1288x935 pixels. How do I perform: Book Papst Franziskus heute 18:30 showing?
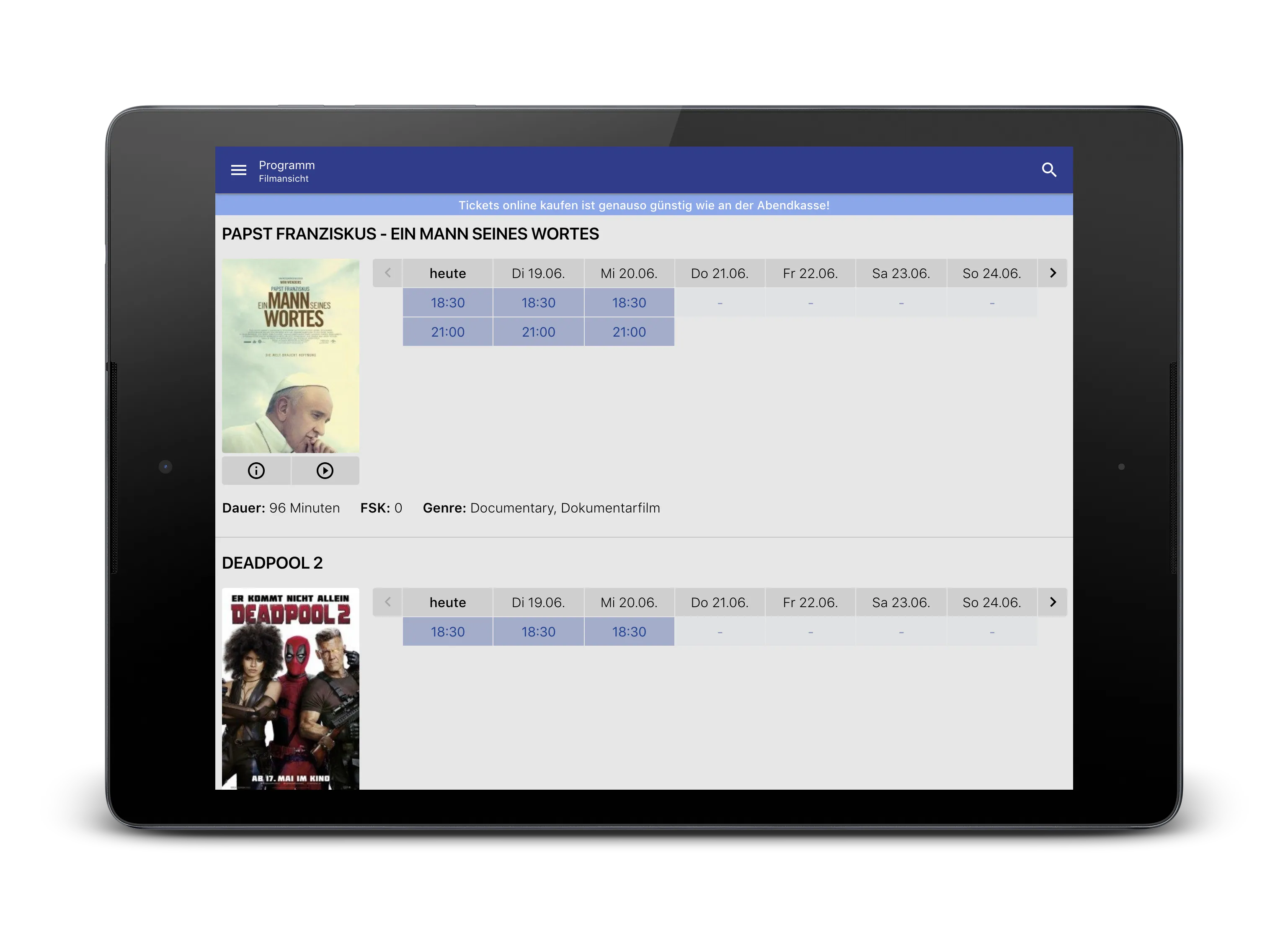pyautogui.click(x=447, y=303)
